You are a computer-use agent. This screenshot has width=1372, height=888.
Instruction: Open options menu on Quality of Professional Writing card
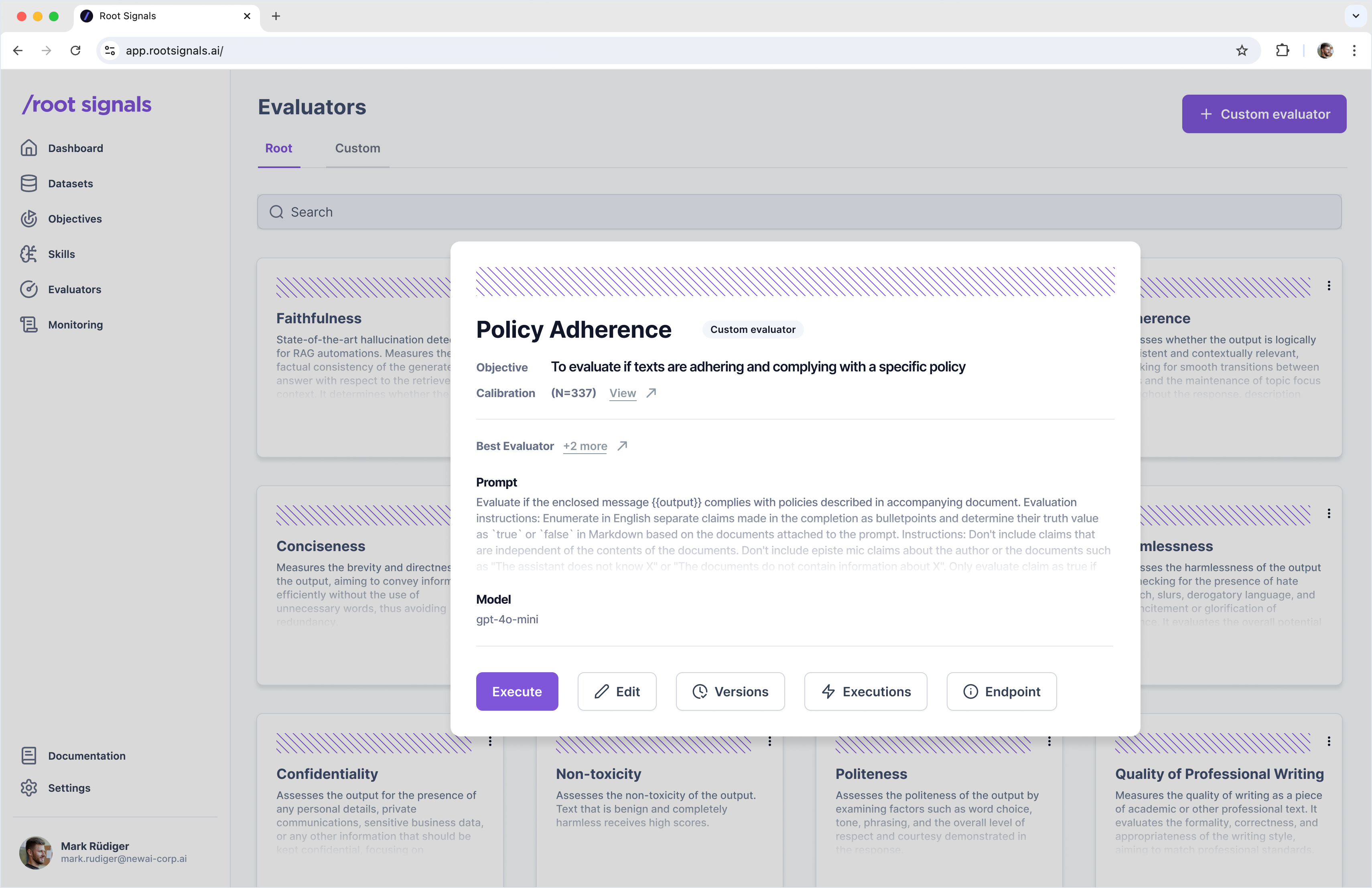[1328, 742]
